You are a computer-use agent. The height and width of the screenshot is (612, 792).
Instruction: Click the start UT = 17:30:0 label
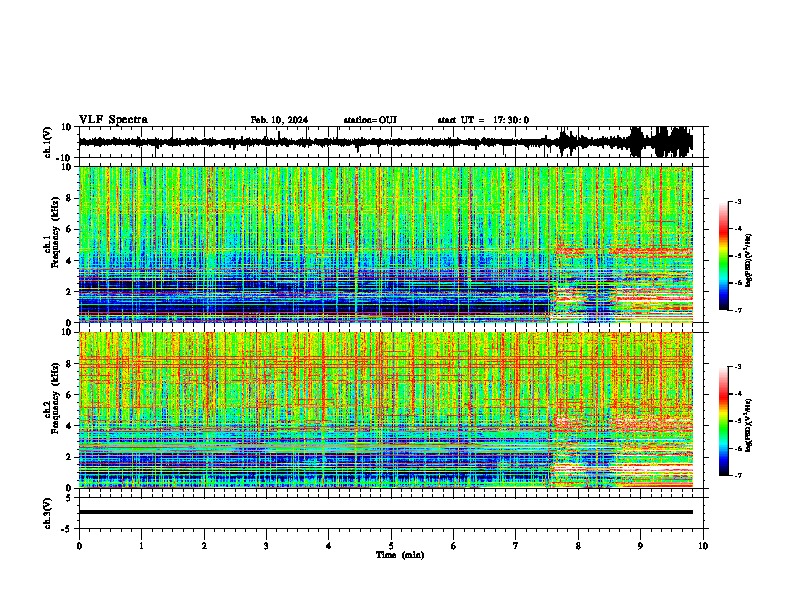pyautogui.click(x=483, y=120)
